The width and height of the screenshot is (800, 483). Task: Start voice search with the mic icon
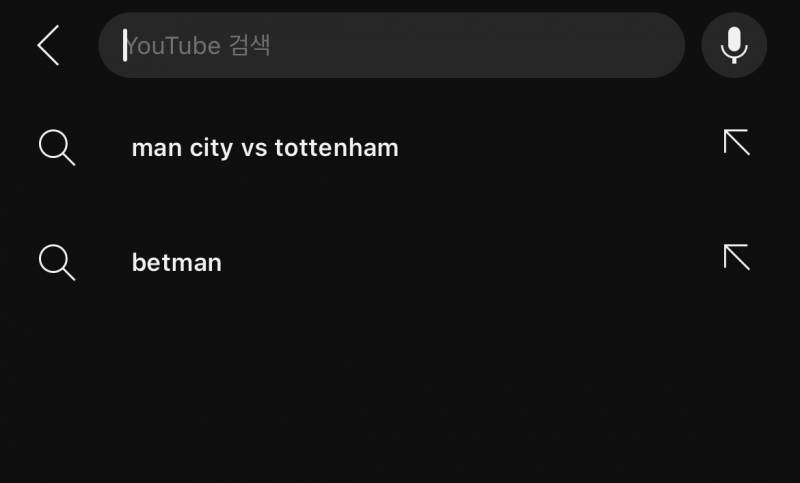click(x=734, y=45)
